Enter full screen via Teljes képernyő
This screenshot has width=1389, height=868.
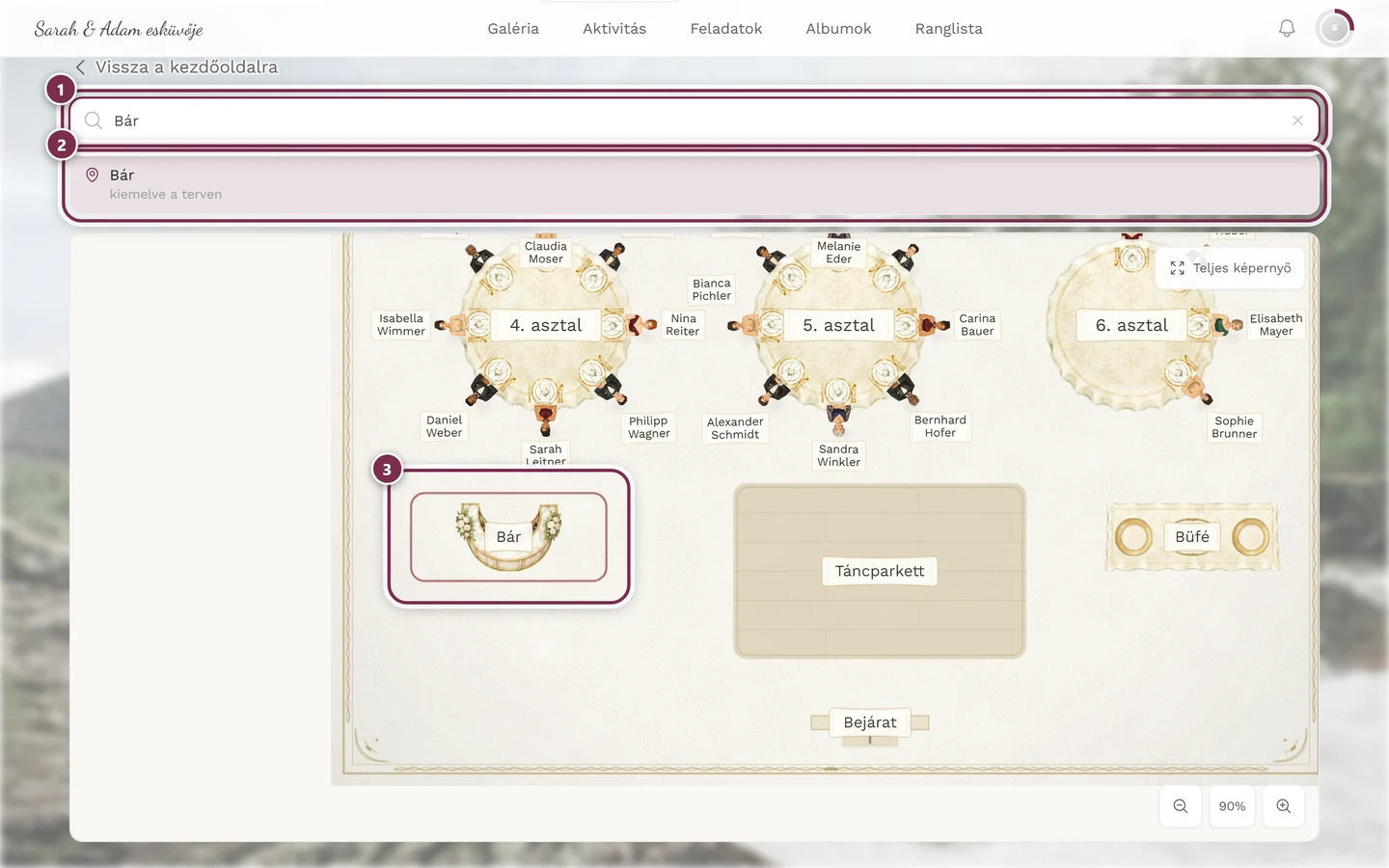coord(1230,268)
